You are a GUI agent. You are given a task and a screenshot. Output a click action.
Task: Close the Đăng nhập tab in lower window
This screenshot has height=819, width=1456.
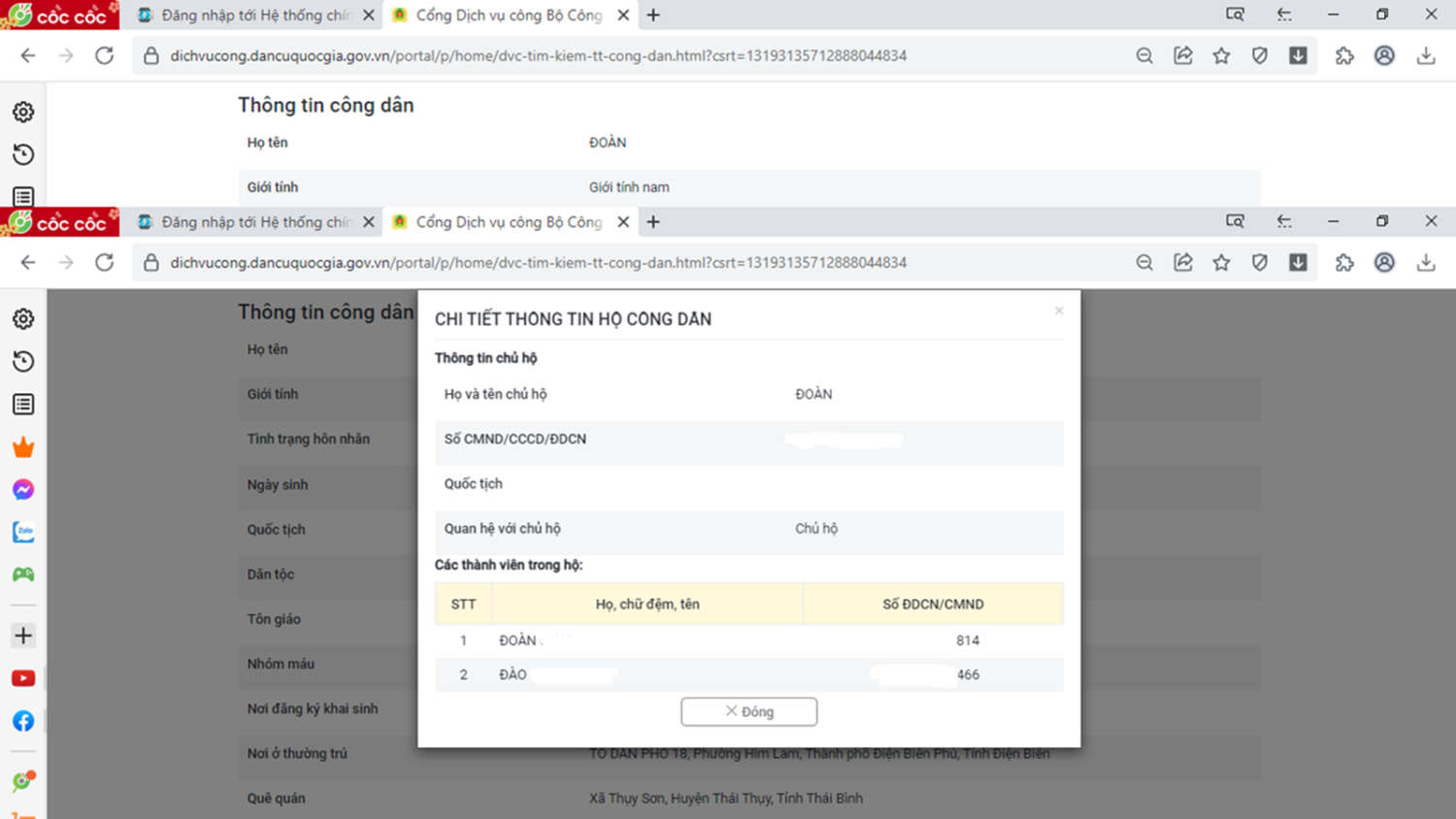[369, 222]
